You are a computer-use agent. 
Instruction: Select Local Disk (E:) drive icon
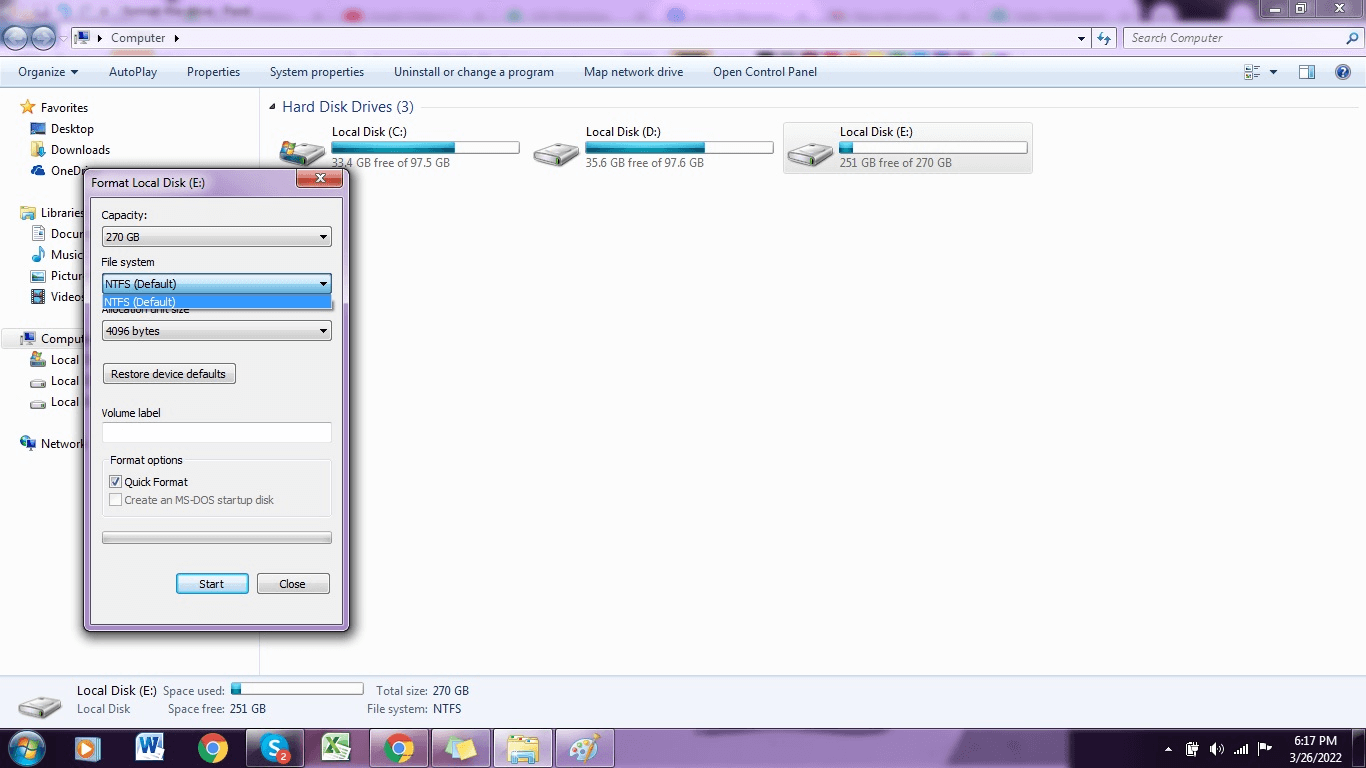[x=810, y=153]
